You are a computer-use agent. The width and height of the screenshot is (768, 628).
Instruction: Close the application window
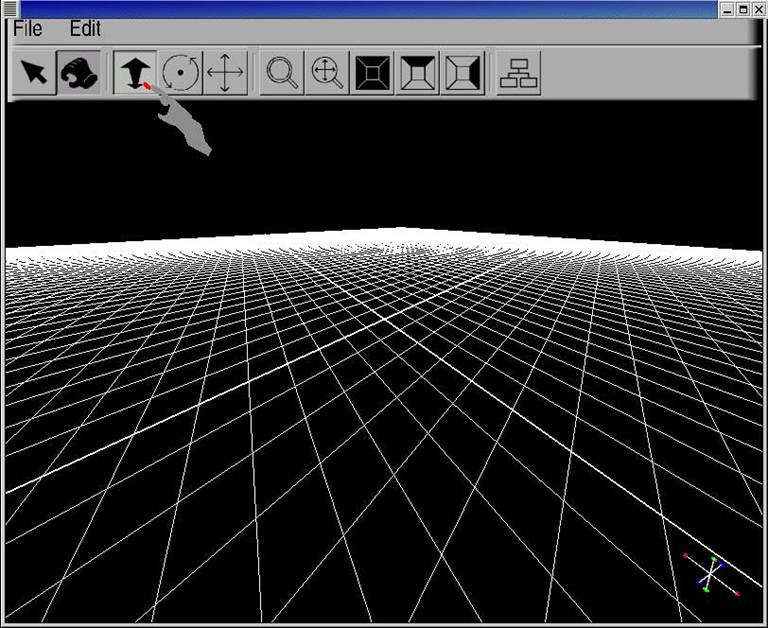tap(758, 9)
